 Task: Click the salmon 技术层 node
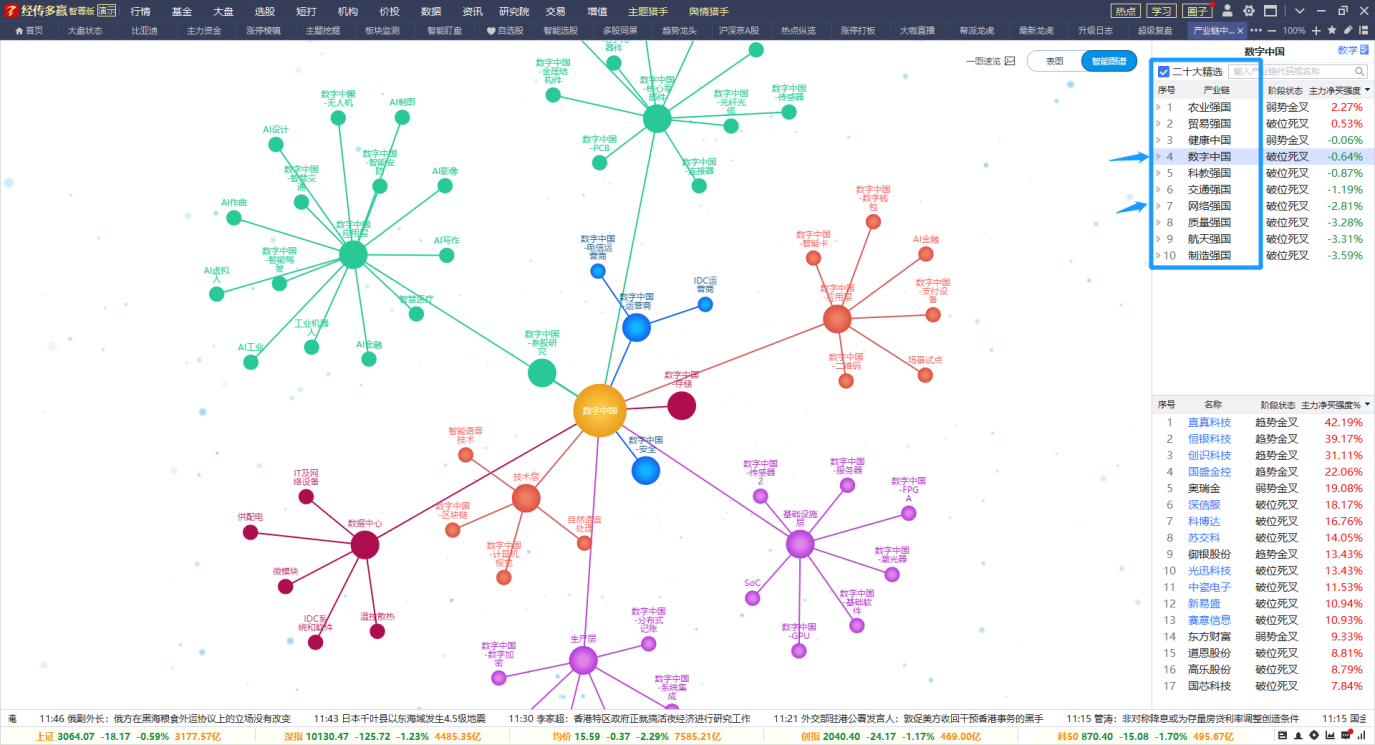[526, 498]
